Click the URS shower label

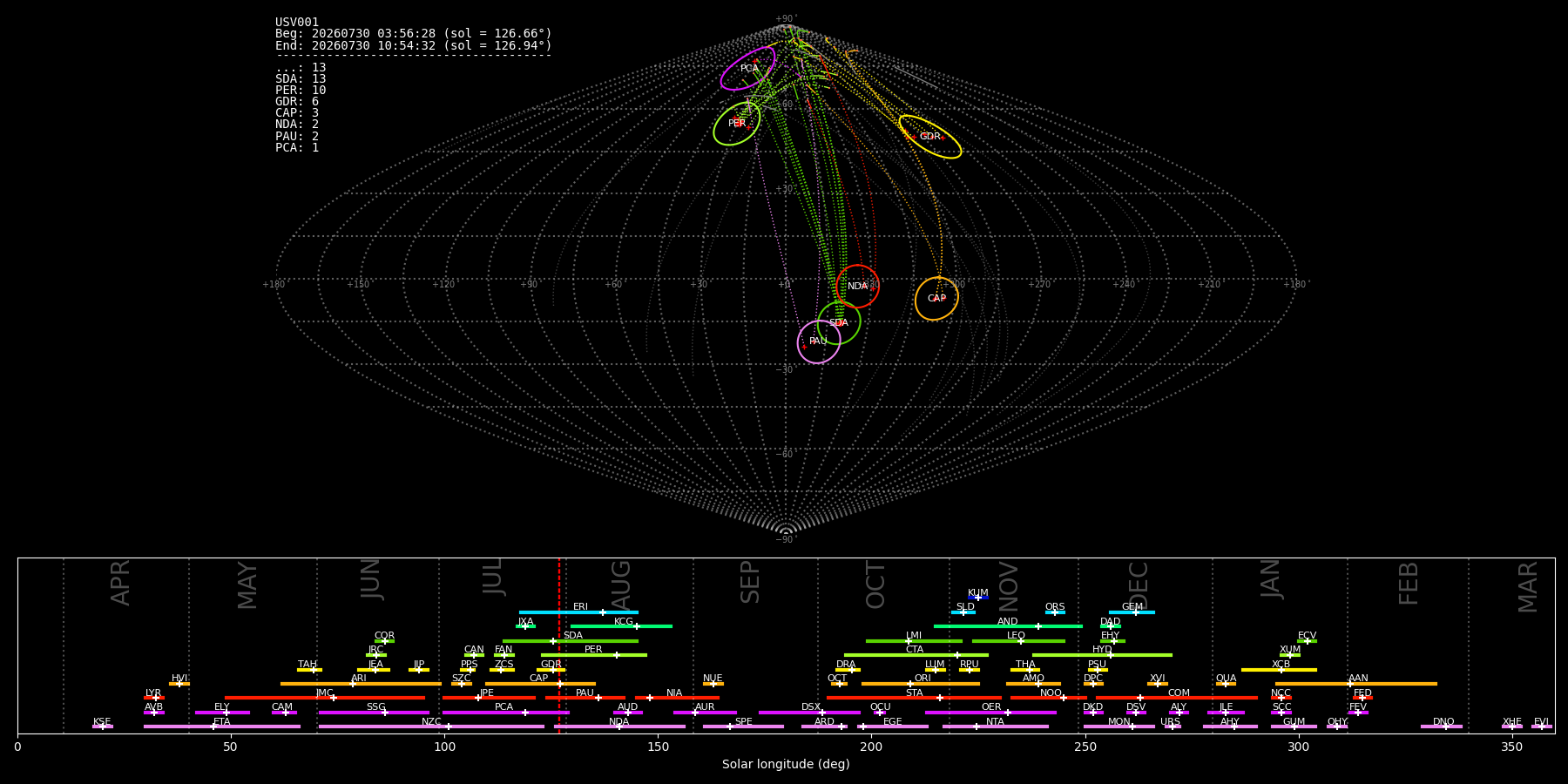click(x=1170, y=722)
